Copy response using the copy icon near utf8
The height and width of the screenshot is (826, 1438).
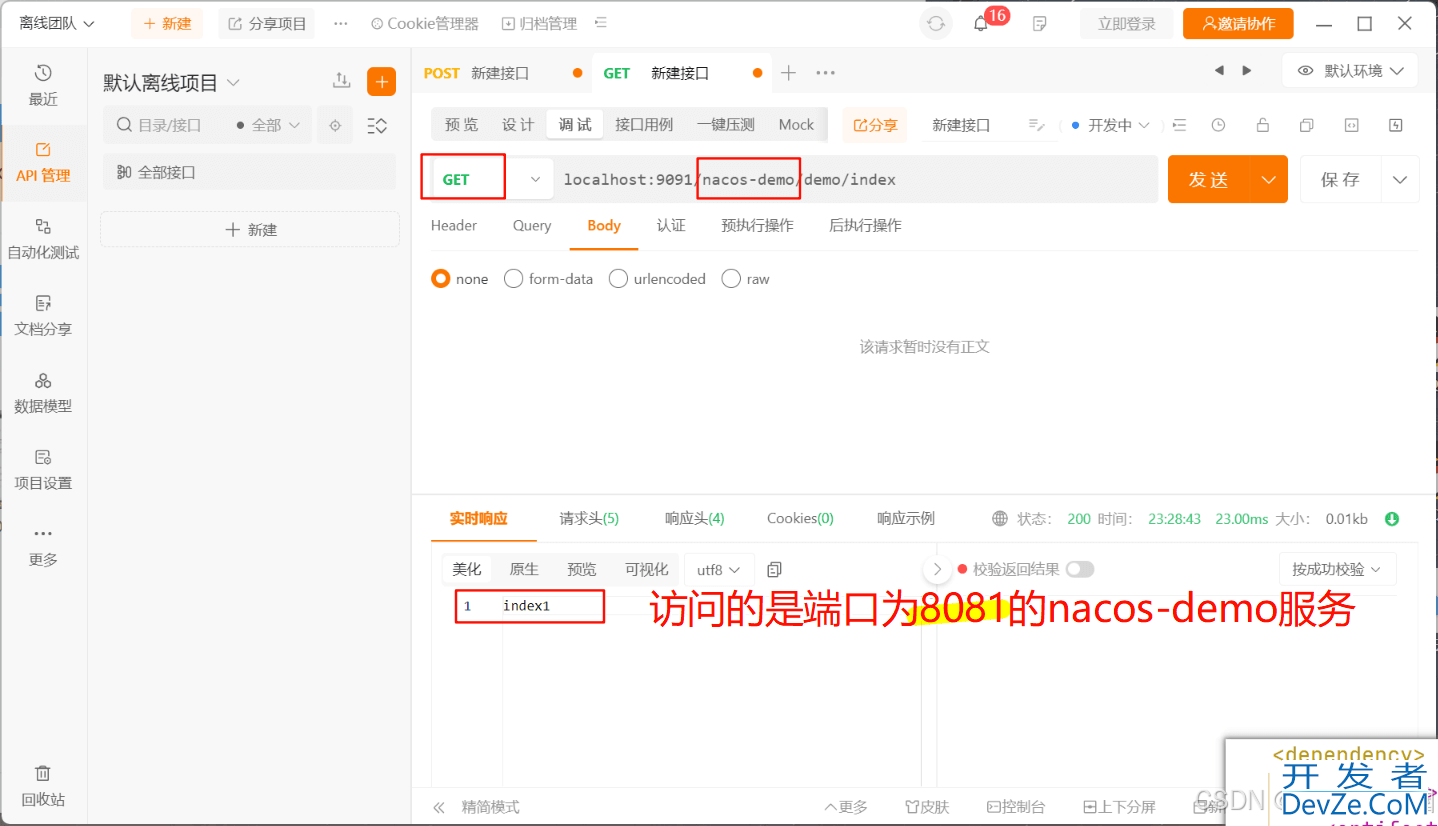pos(774,569)
